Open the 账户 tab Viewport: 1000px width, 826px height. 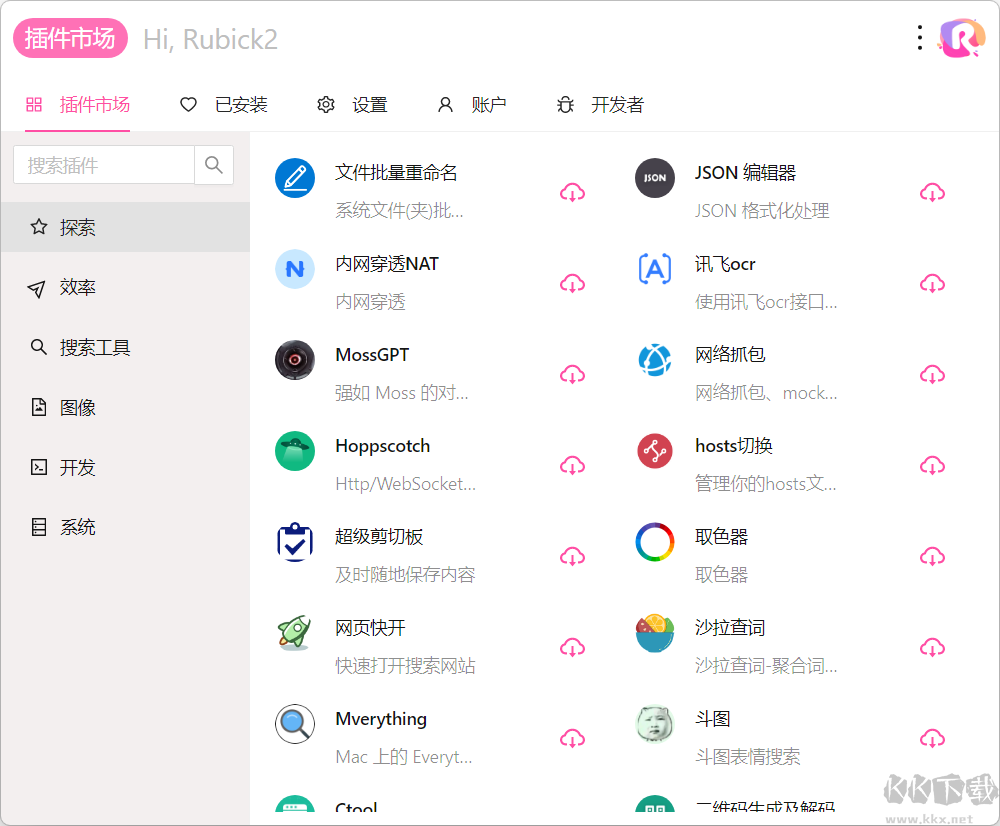point(472,105)
